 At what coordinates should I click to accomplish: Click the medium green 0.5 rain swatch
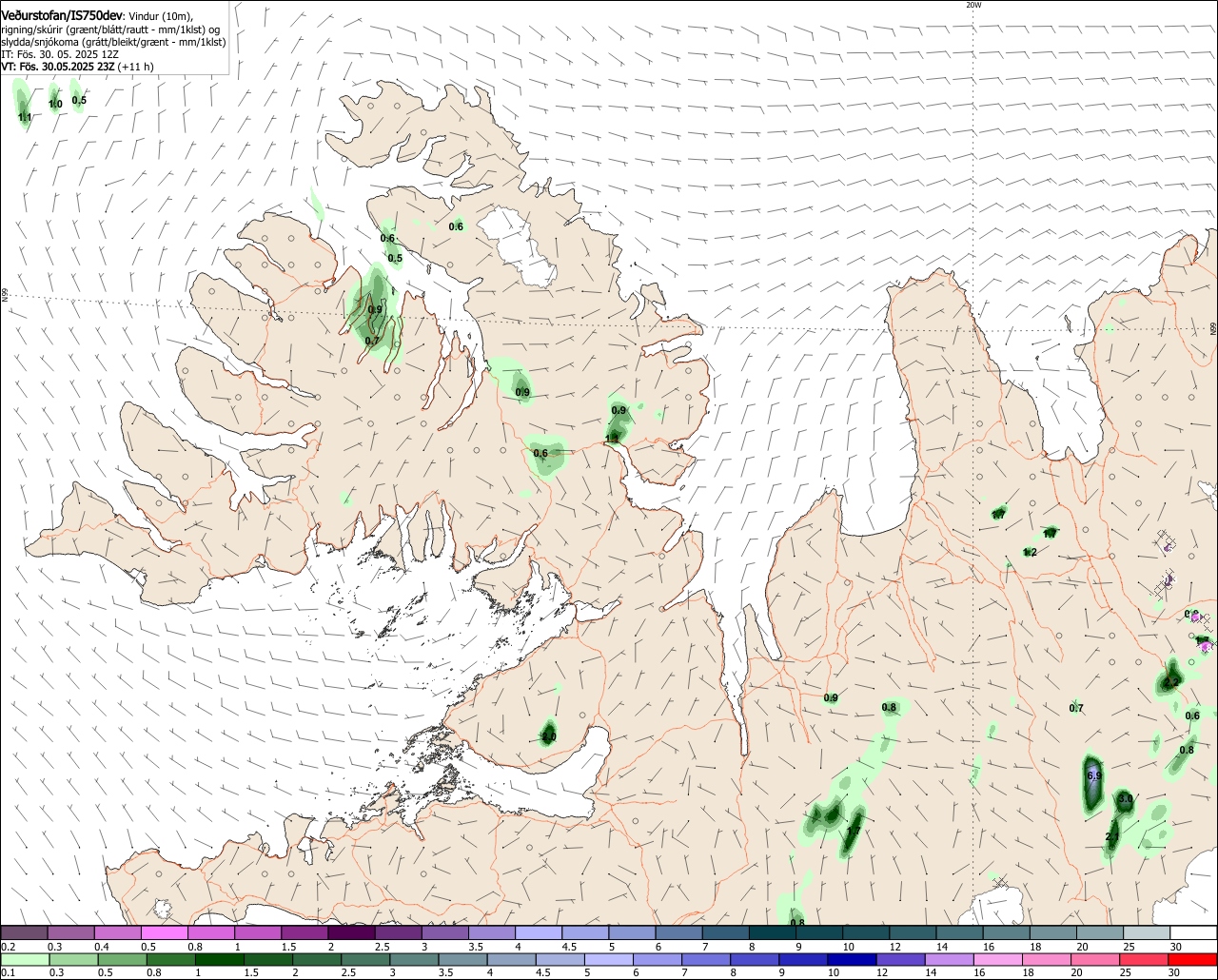[123, 959]
